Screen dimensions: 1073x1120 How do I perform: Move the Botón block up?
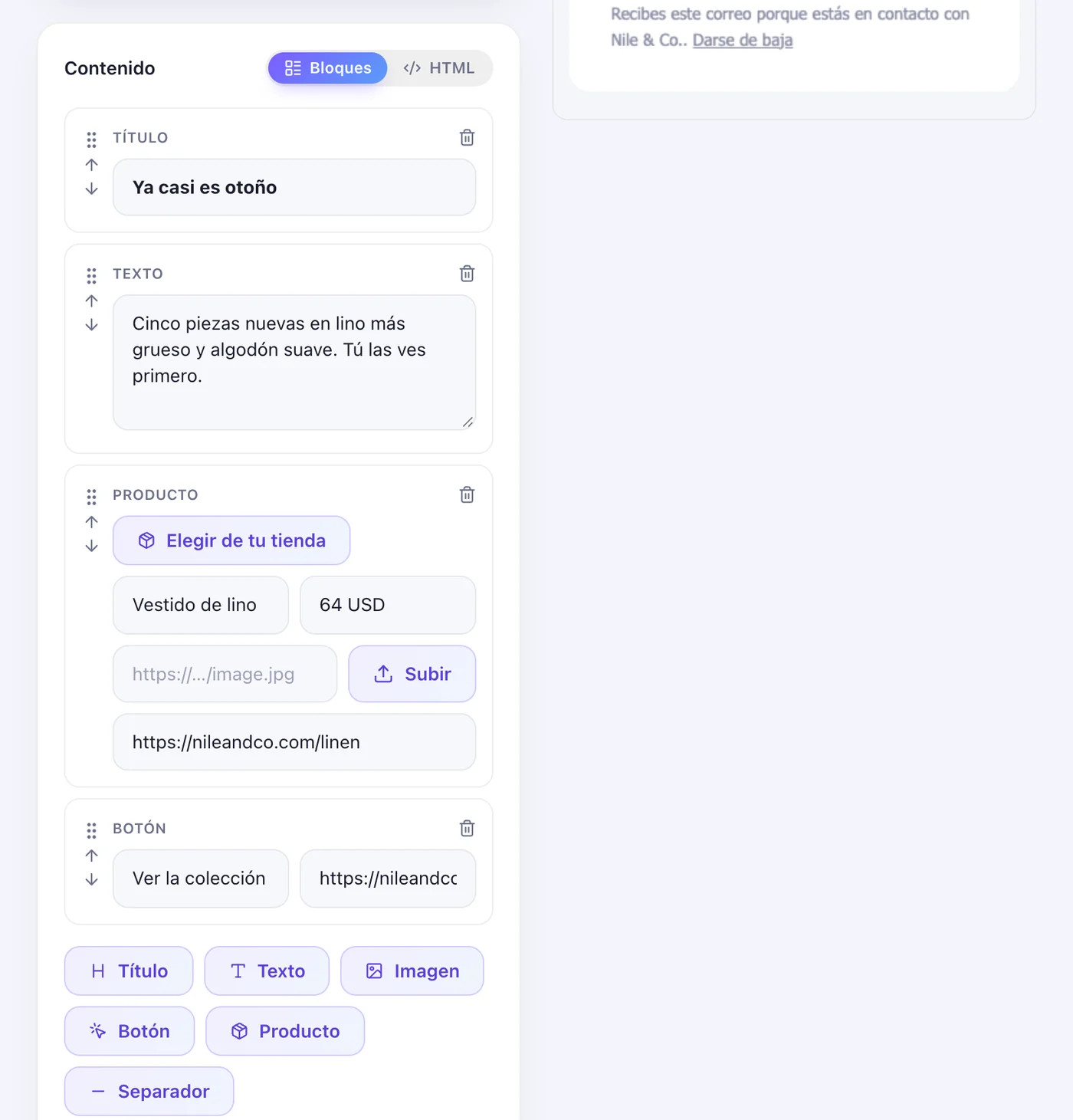pyautogui.click(x=91, y=856)
